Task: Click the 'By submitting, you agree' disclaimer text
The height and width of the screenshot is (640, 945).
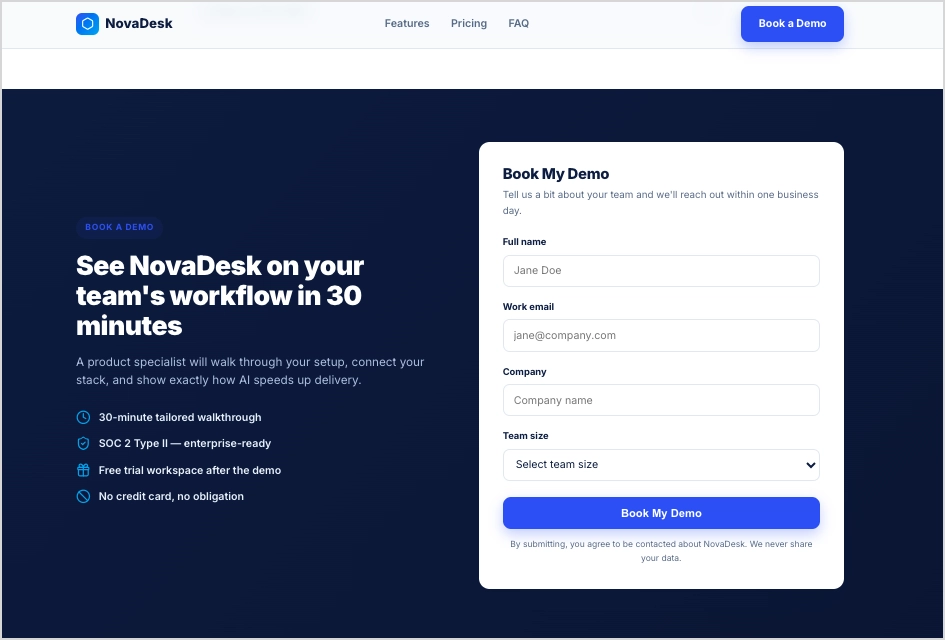Action: click(661, 551)
